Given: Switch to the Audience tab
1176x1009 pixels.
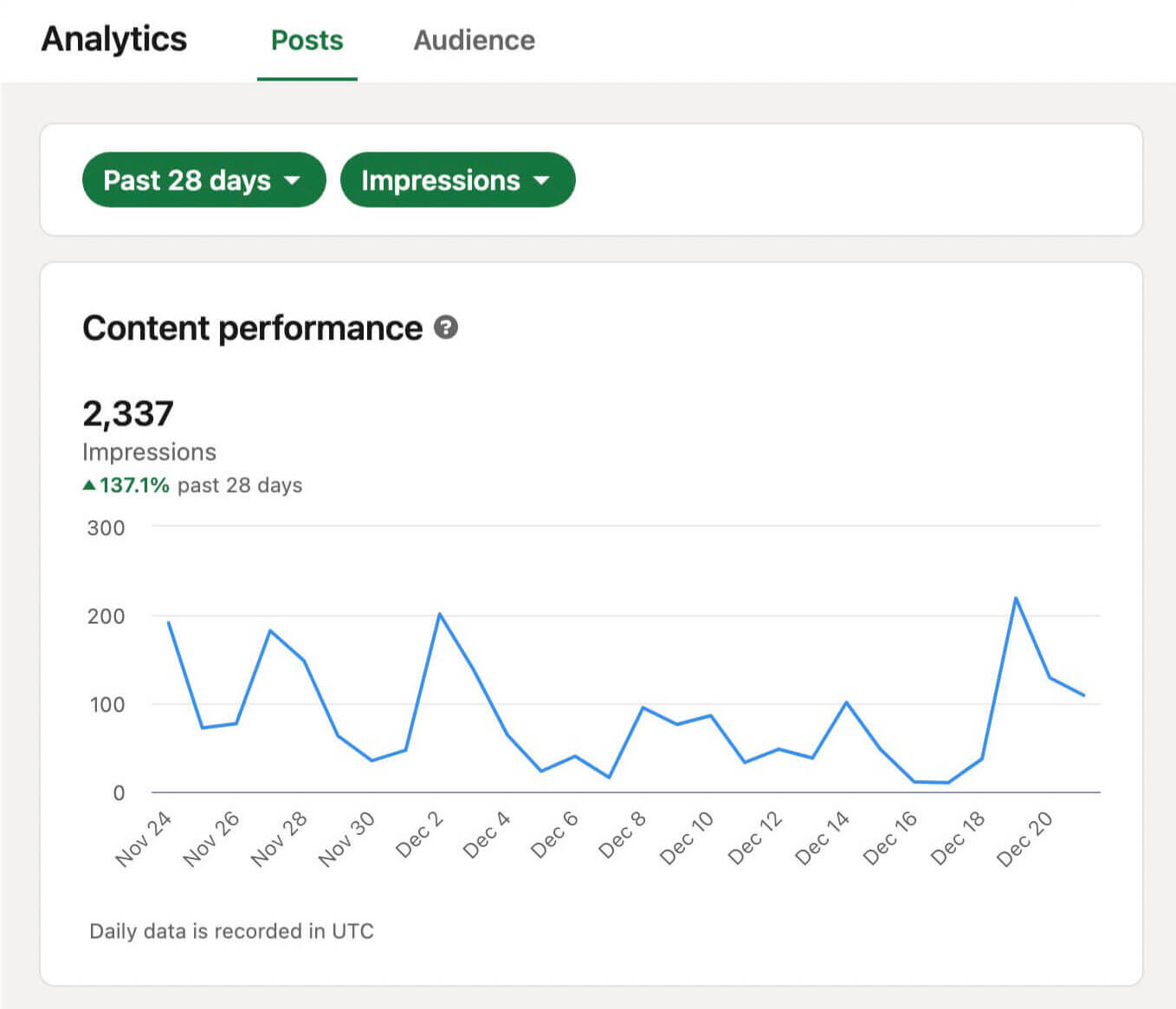Looking at the screenshot, I should point(474,39).
